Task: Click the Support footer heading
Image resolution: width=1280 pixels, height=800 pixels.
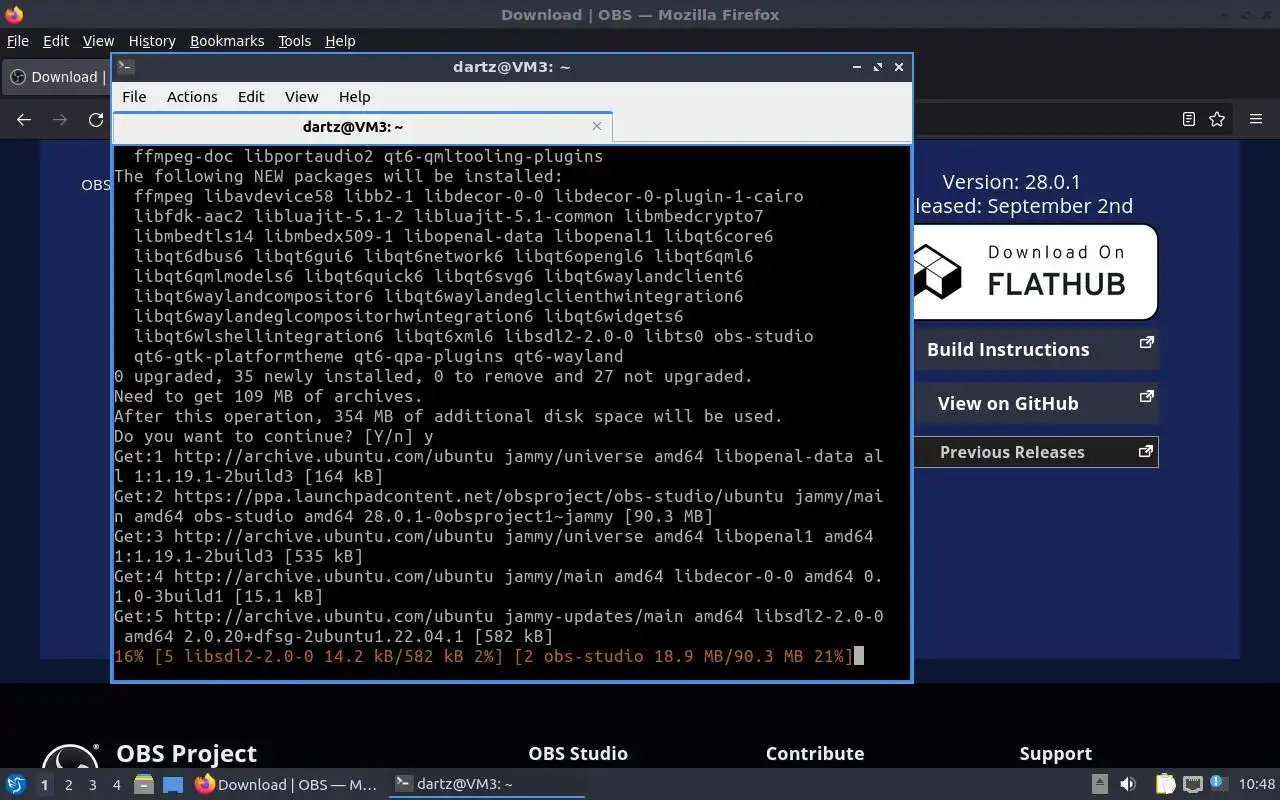Action: click(1056, 753)
